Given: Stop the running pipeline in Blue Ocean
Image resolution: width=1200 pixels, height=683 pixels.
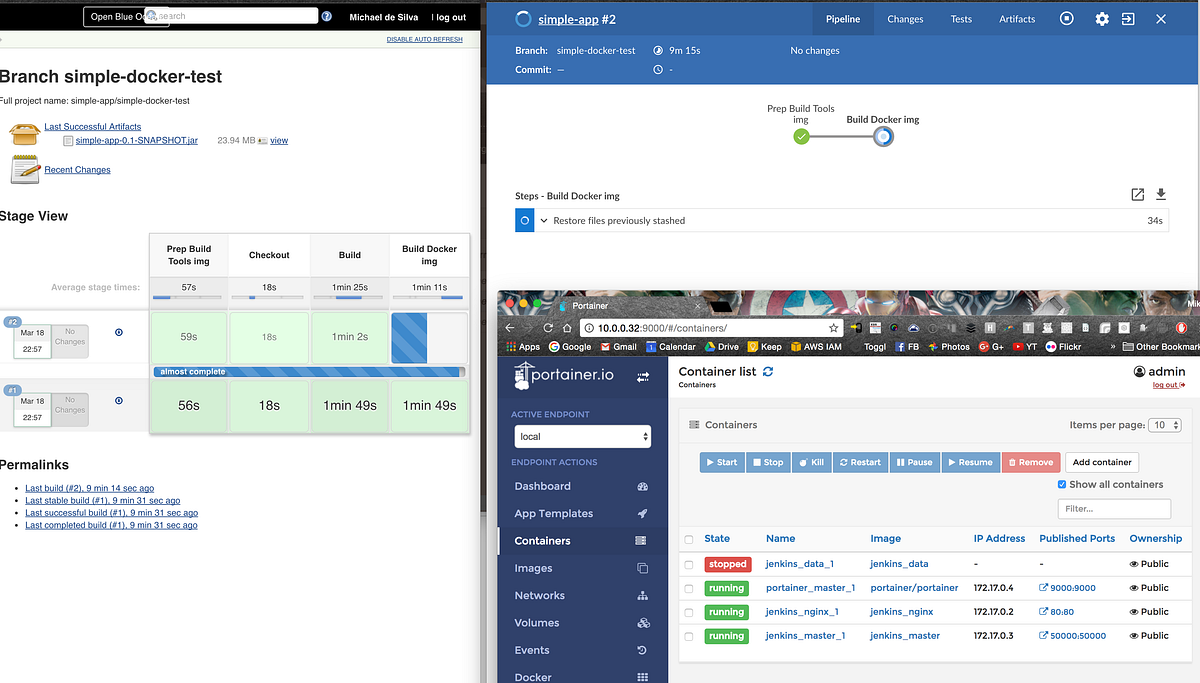Looking at the screenshot, I should (1066, 18).
